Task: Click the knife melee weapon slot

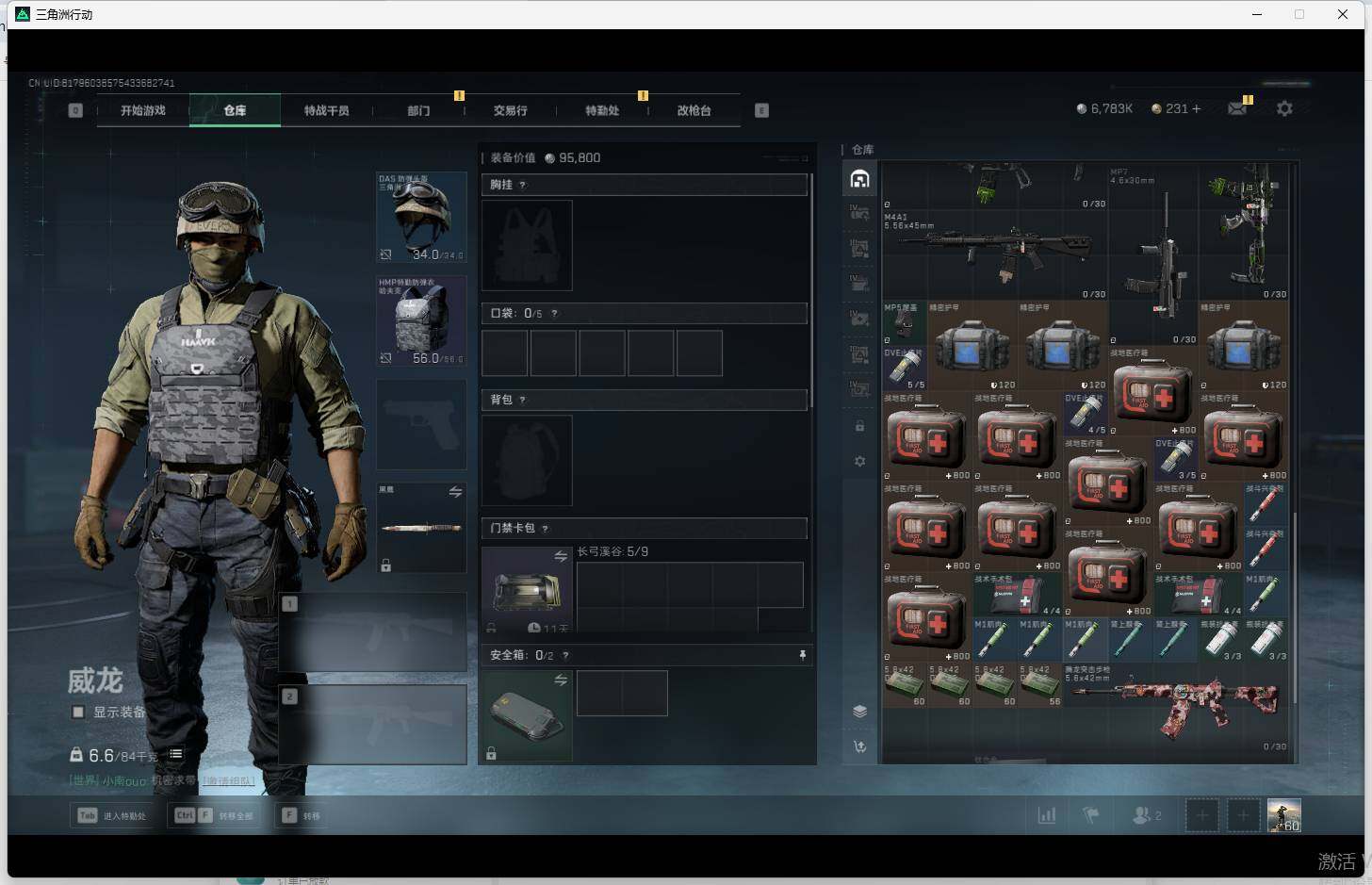Action: pyautogui.click(x=421, y=528)
